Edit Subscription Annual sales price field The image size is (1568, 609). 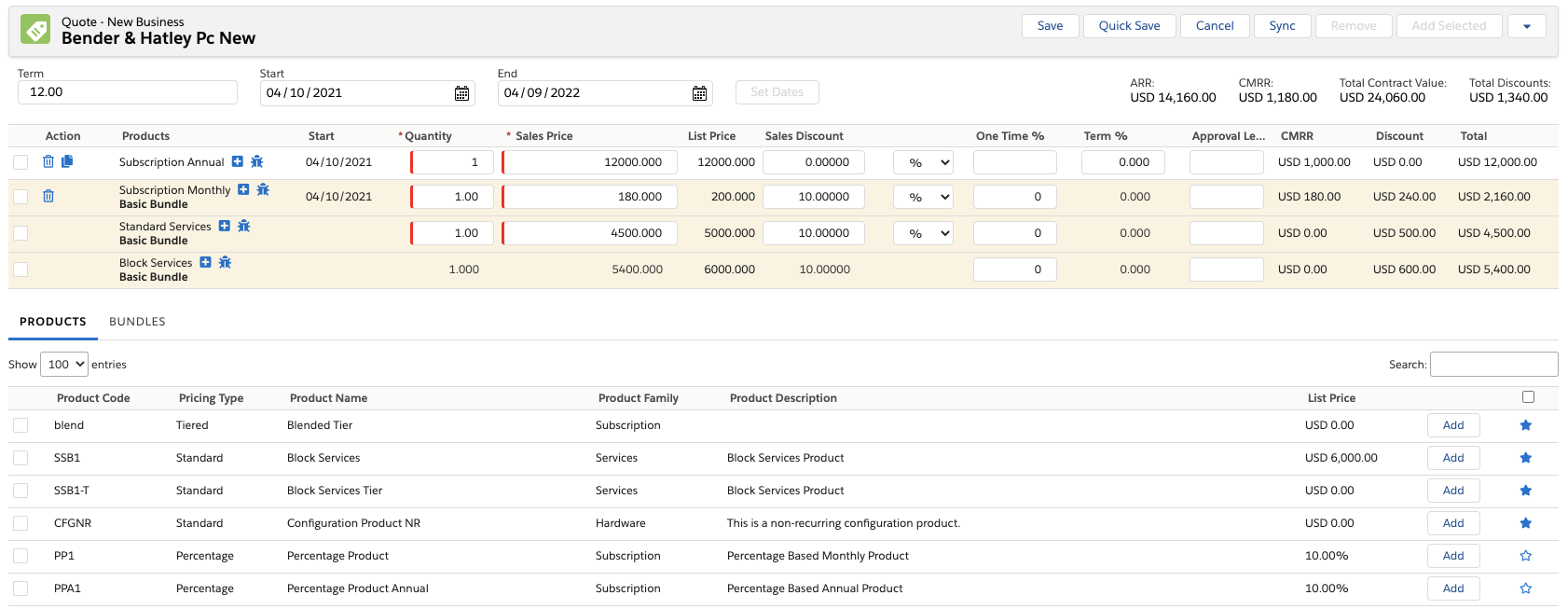point(590,162)
